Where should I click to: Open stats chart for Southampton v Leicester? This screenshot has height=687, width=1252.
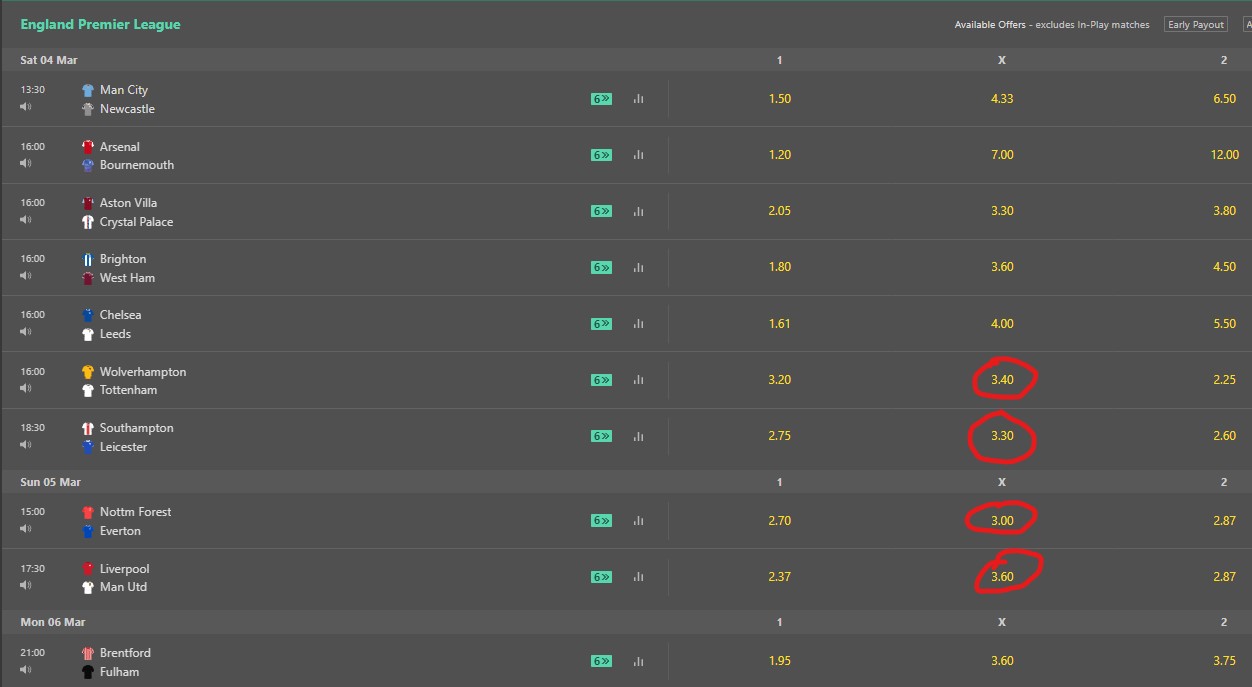pyautogui.click(x=638, y=436)
